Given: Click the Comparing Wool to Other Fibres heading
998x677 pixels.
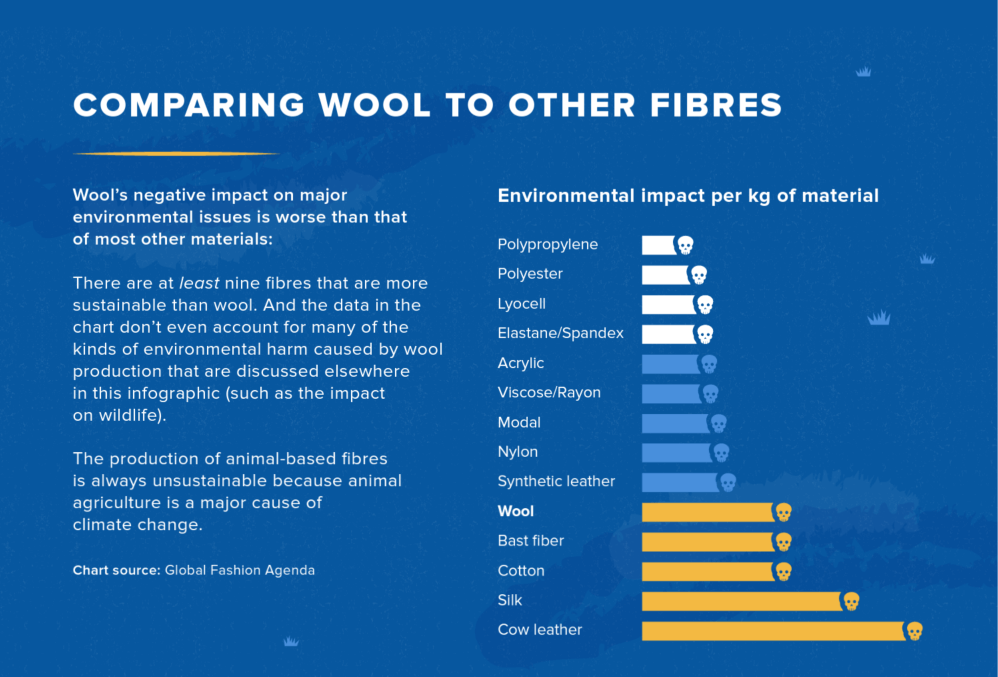Looking at the screenshot, I should point(428,105).
